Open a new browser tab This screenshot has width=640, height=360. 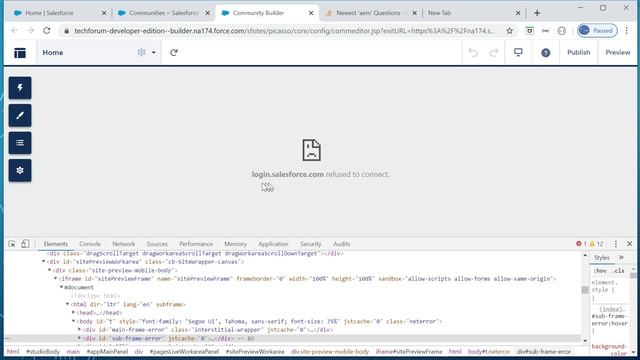537,13
